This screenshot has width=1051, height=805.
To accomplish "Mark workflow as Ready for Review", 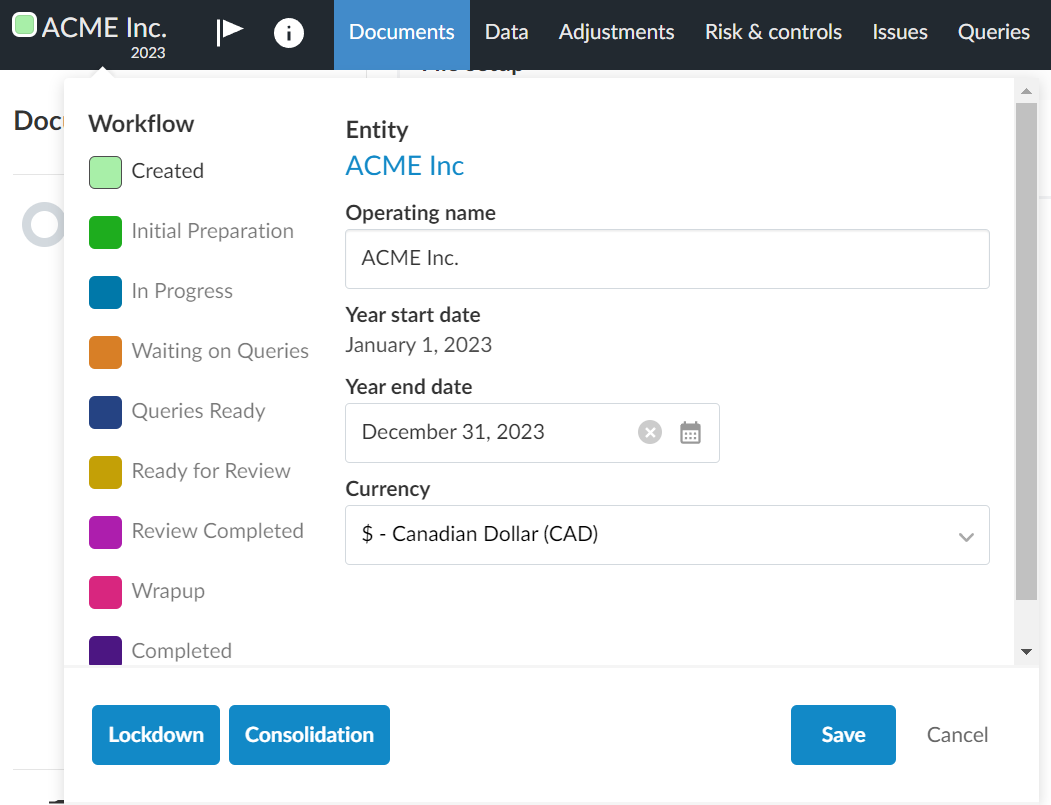I will point(106,472).
